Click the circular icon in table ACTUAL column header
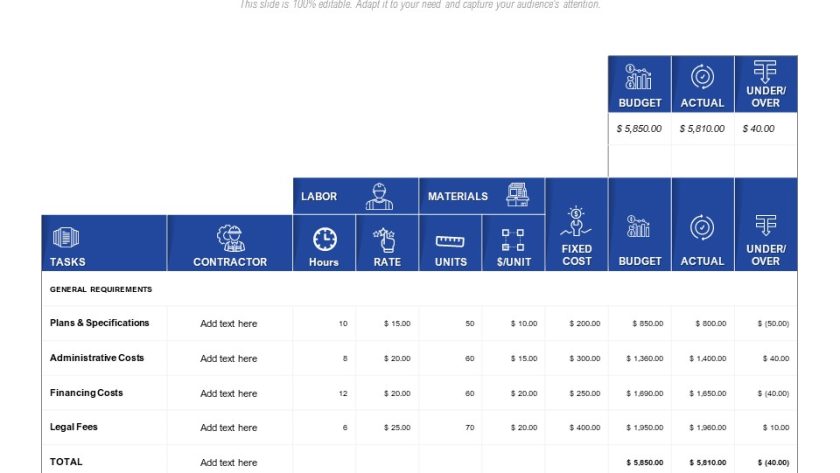 [702, 227]
